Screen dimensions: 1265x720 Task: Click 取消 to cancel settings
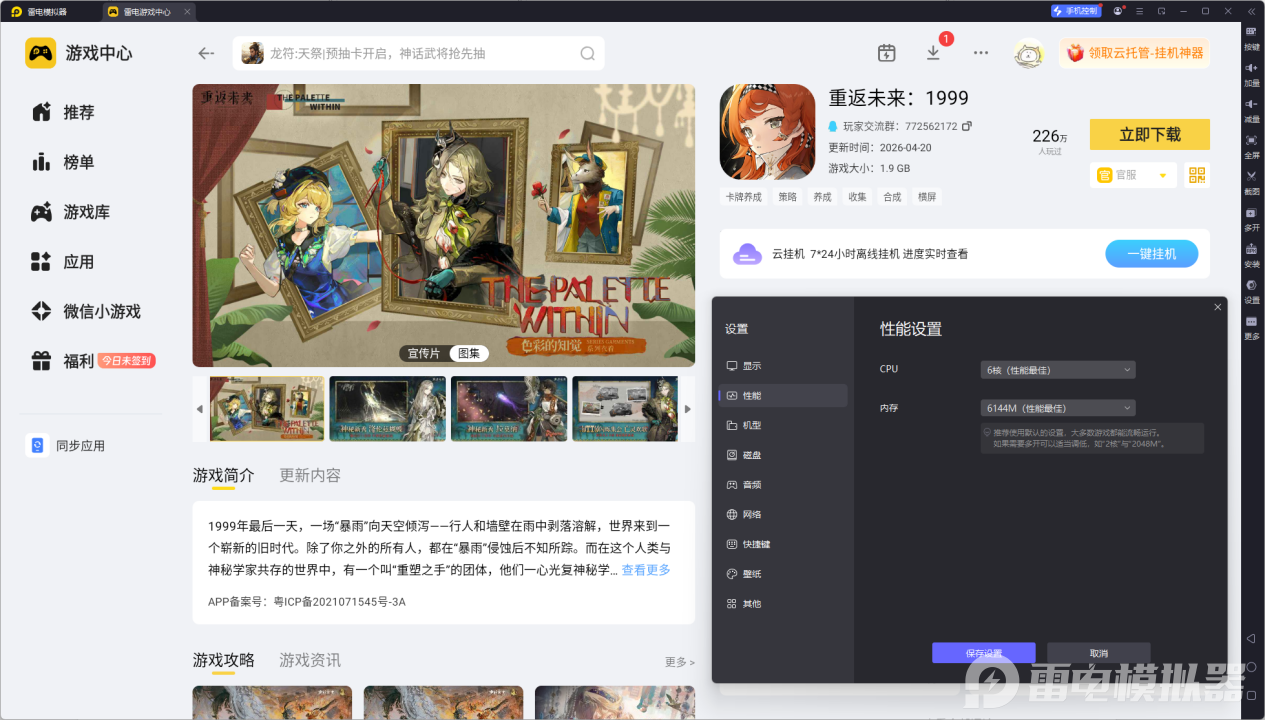(1099, 653)
